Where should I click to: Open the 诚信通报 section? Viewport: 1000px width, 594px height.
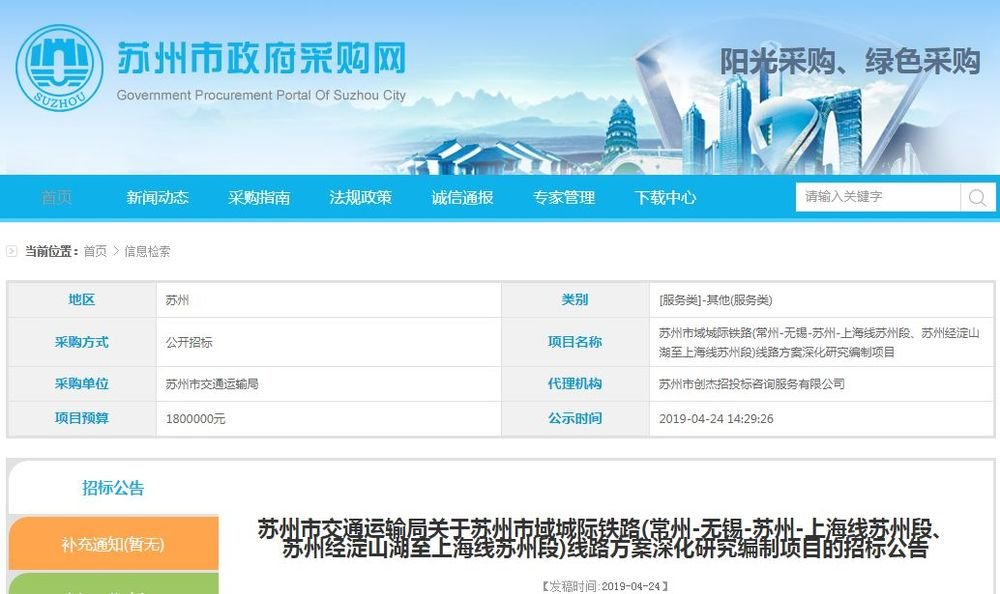(462, 197)
